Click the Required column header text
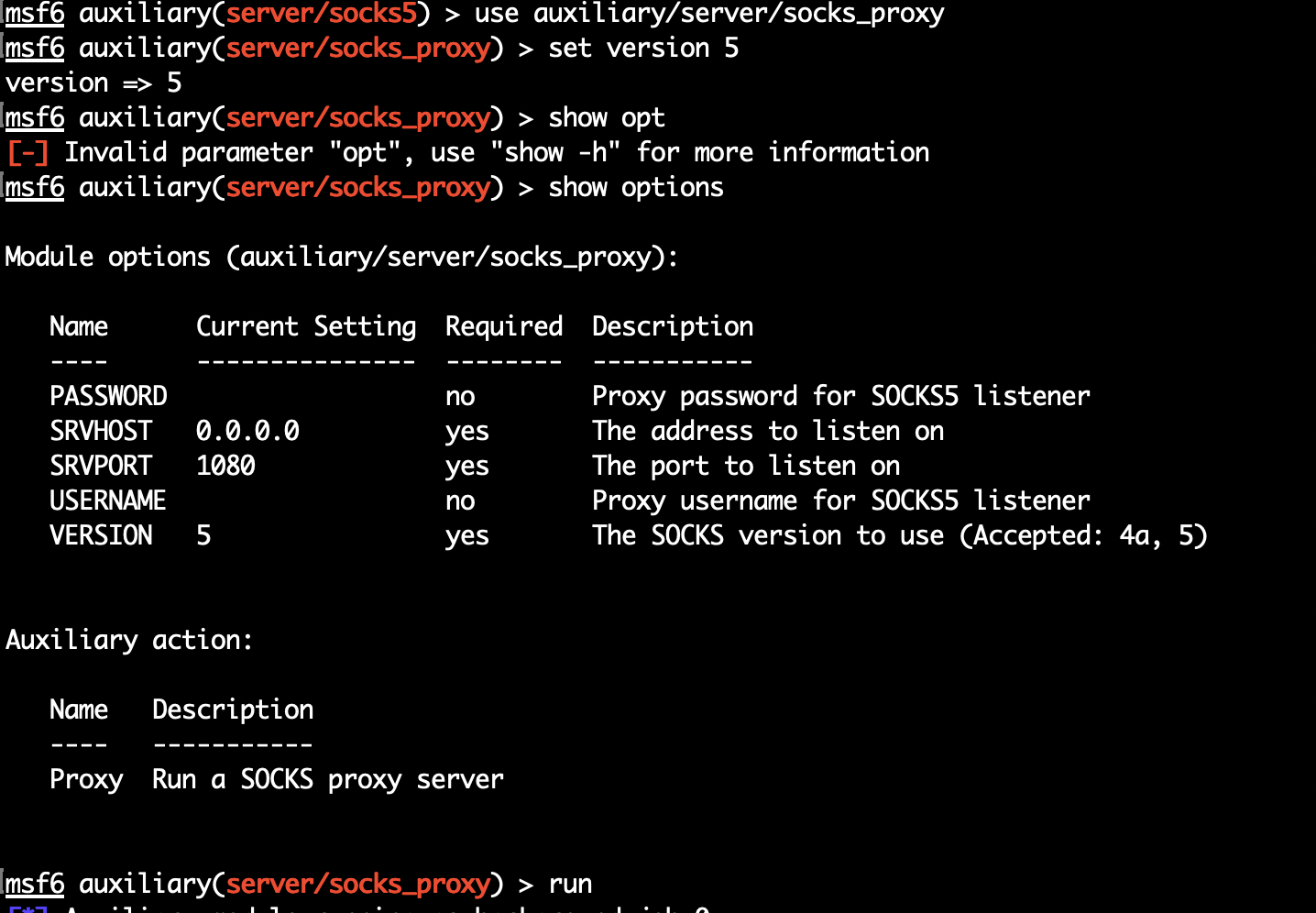 pos(503,325)
